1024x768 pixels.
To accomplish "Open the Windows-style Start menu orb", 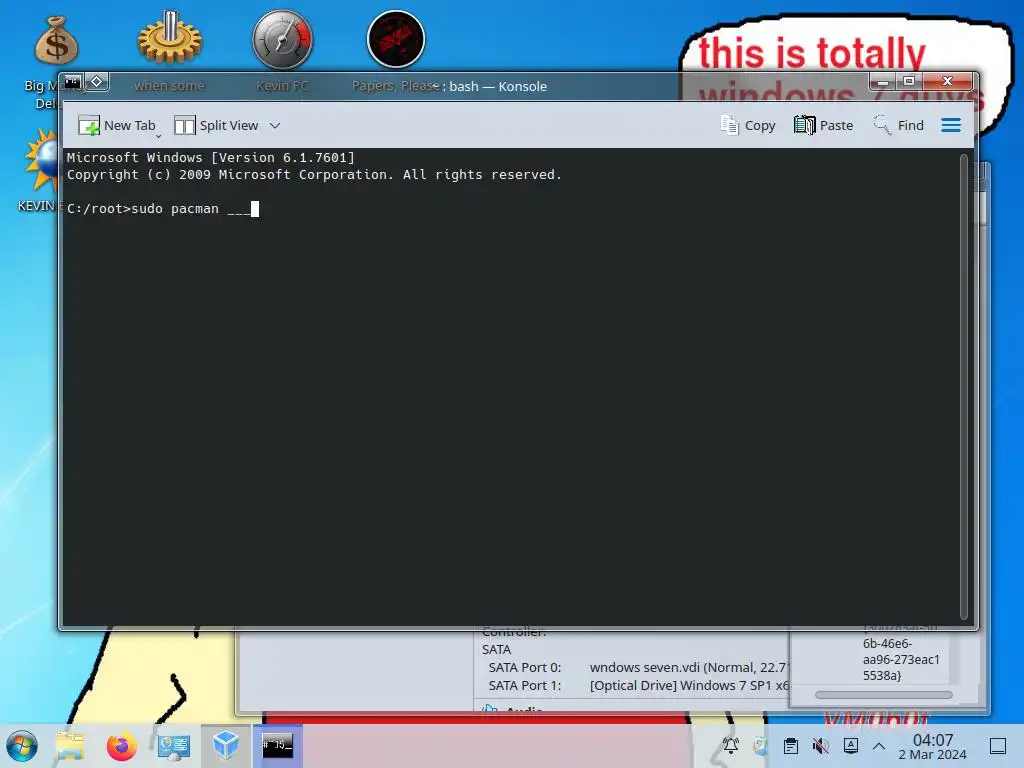I will pyautogui.click(x=22, y=745).
